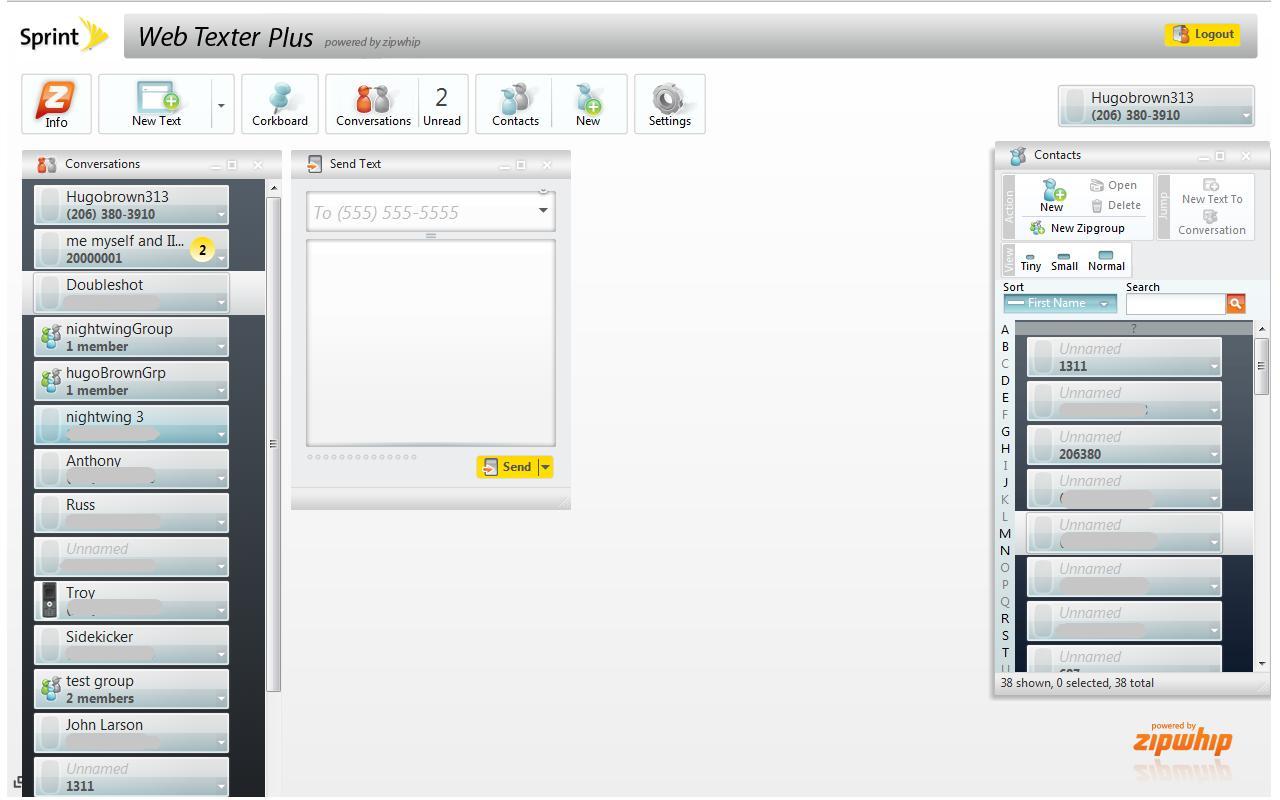This screenshot has width=1280, height=800.
Task: Send the text message
Action: pyautogui.click(x=507, y=467)
